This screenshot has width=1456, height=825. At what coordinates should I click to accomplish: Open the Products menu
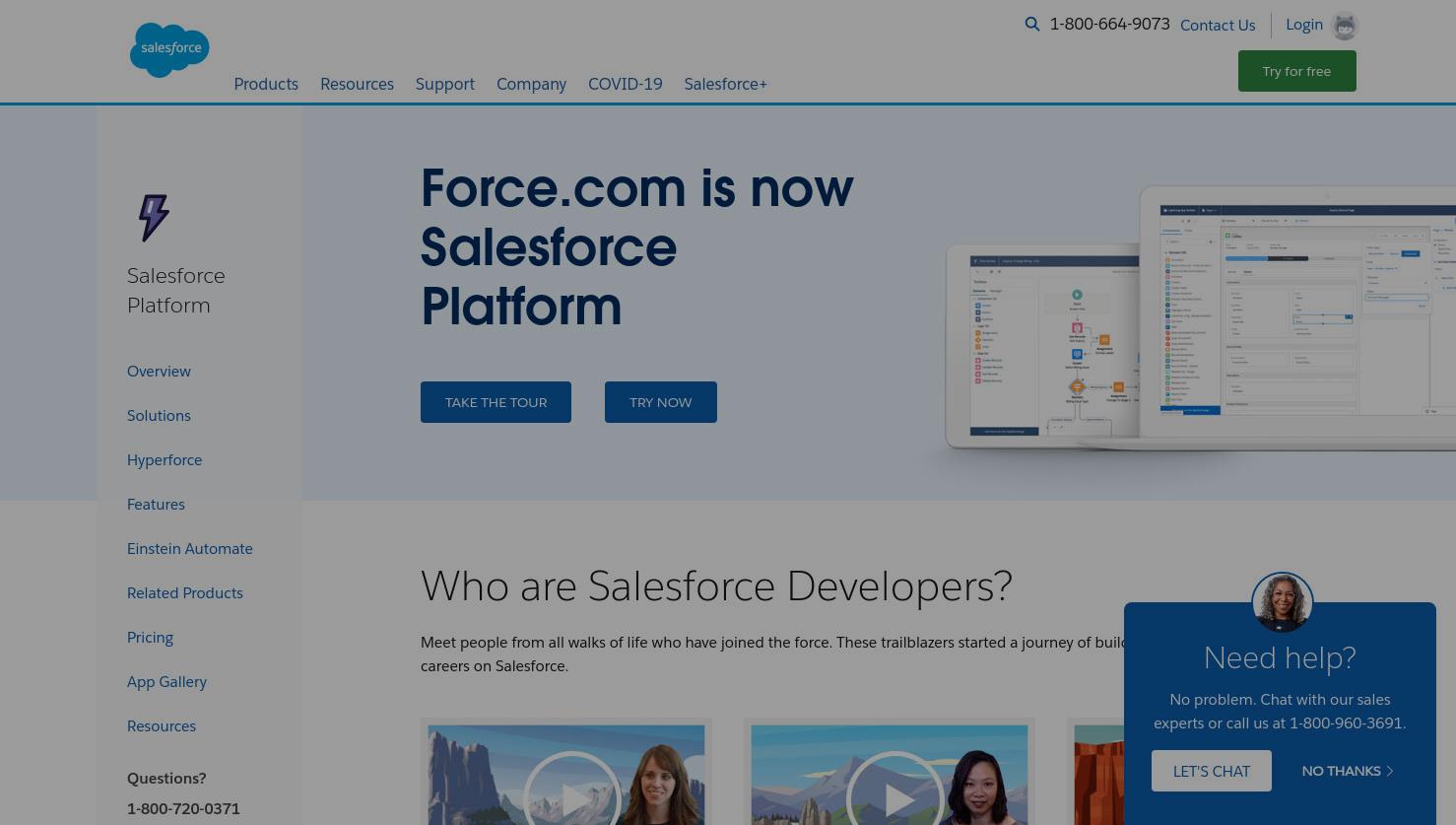[266, 84]
